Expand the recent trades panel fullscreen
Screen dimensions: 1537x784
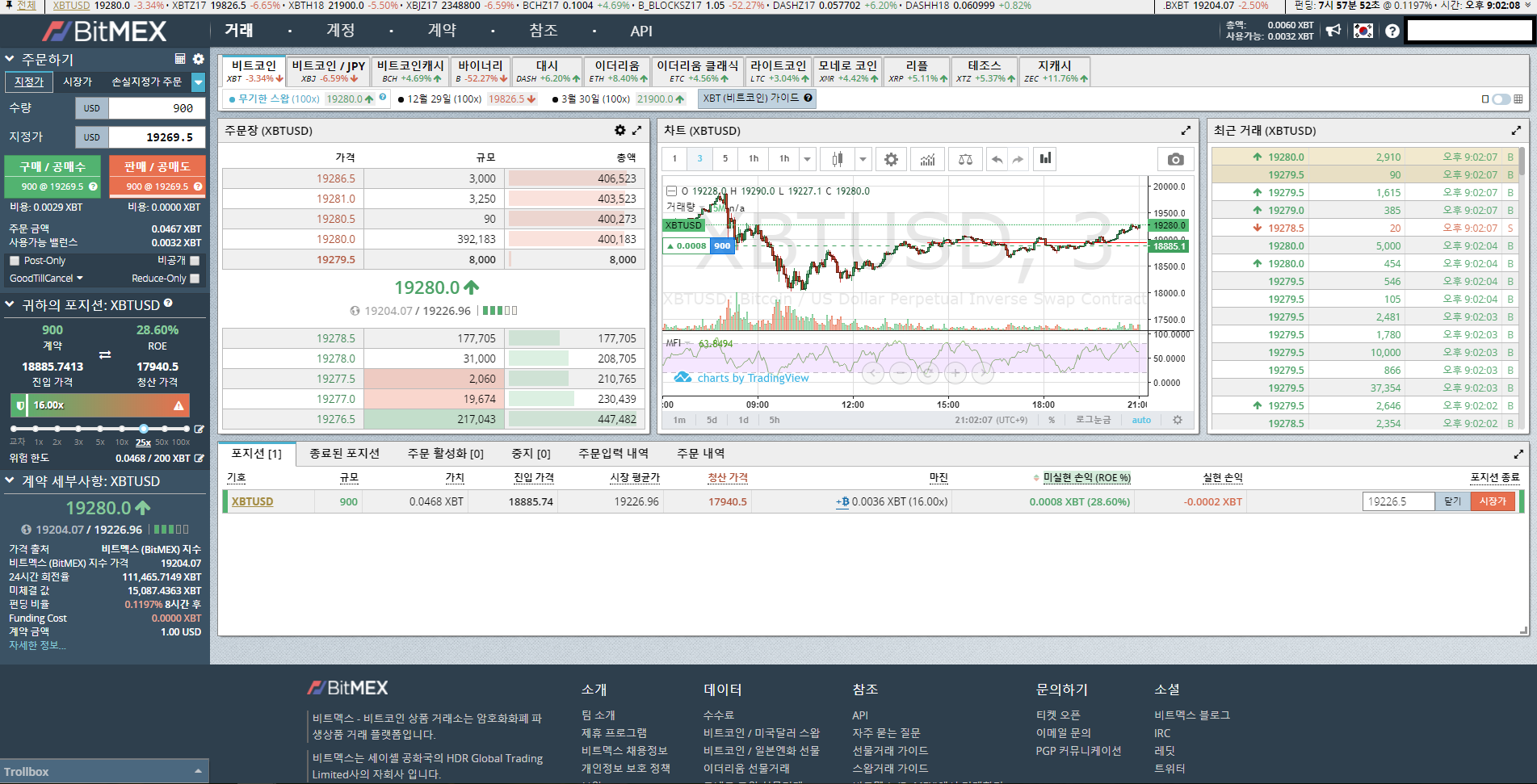pos(1516,130)
